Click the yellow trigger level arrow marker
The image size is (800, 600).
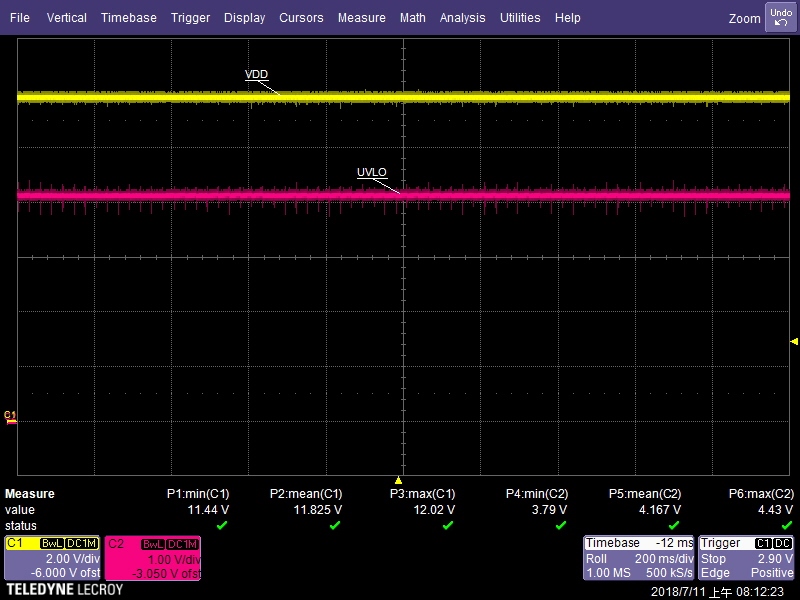click(794, 341)
